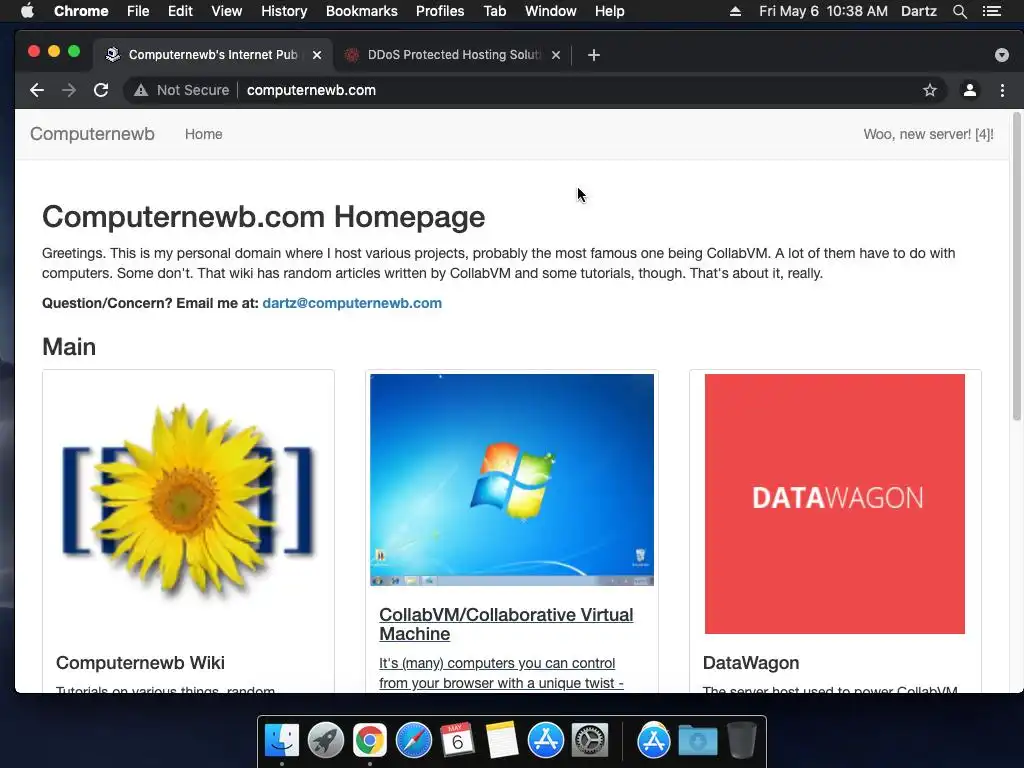Viewport: 1024px width, 768px height.
Task: Click the browser forward arrow
Action: [69, 90]
